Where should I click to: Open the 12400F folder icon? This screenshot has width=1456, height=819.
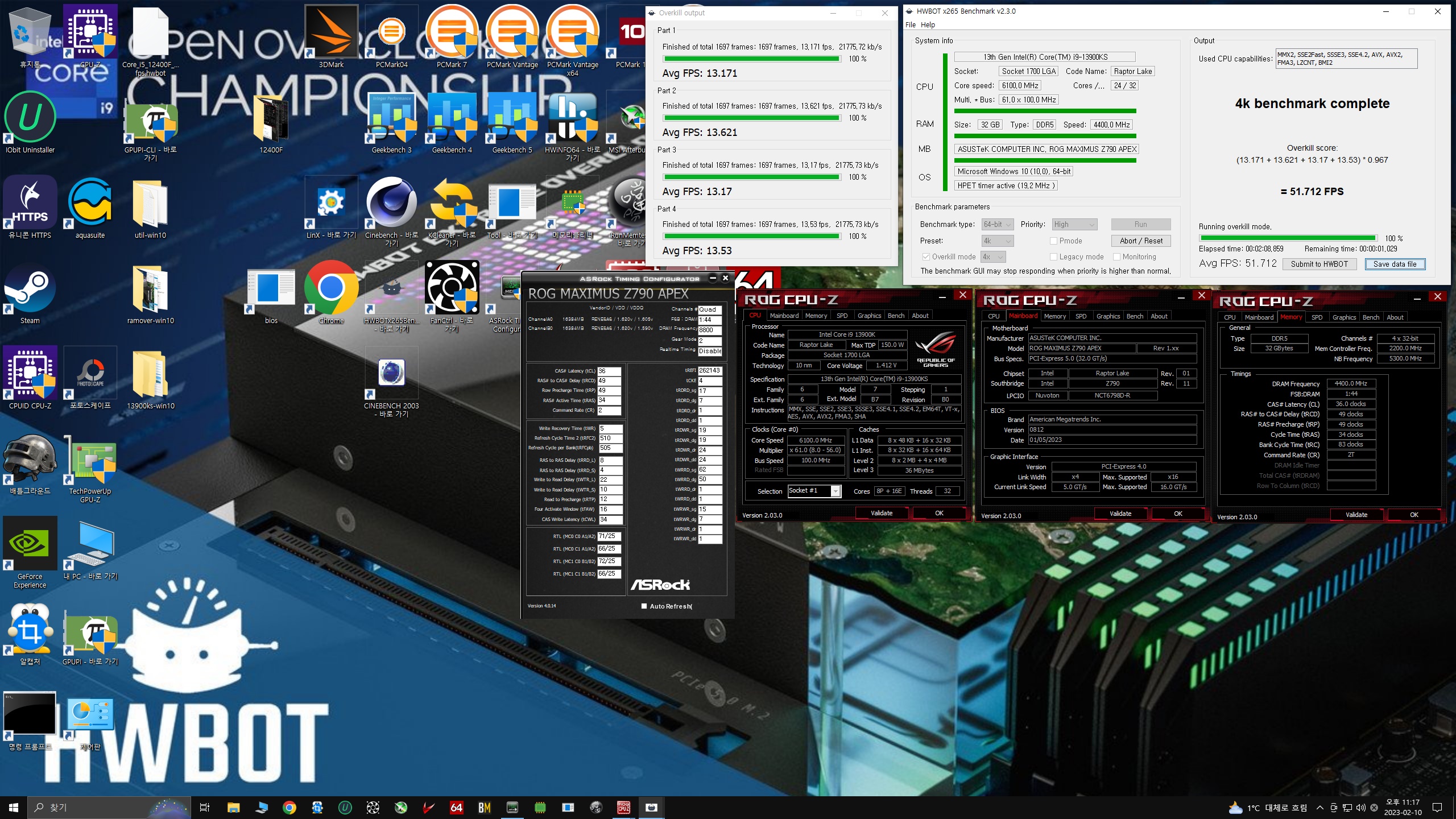click(x=271, y=122)
